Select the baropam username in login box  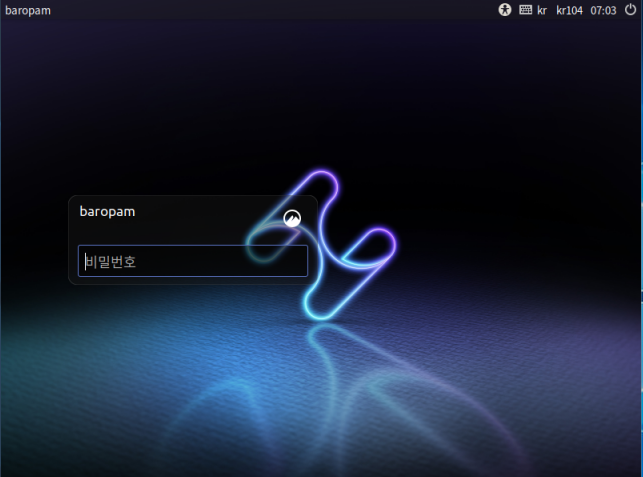point(107,212)
